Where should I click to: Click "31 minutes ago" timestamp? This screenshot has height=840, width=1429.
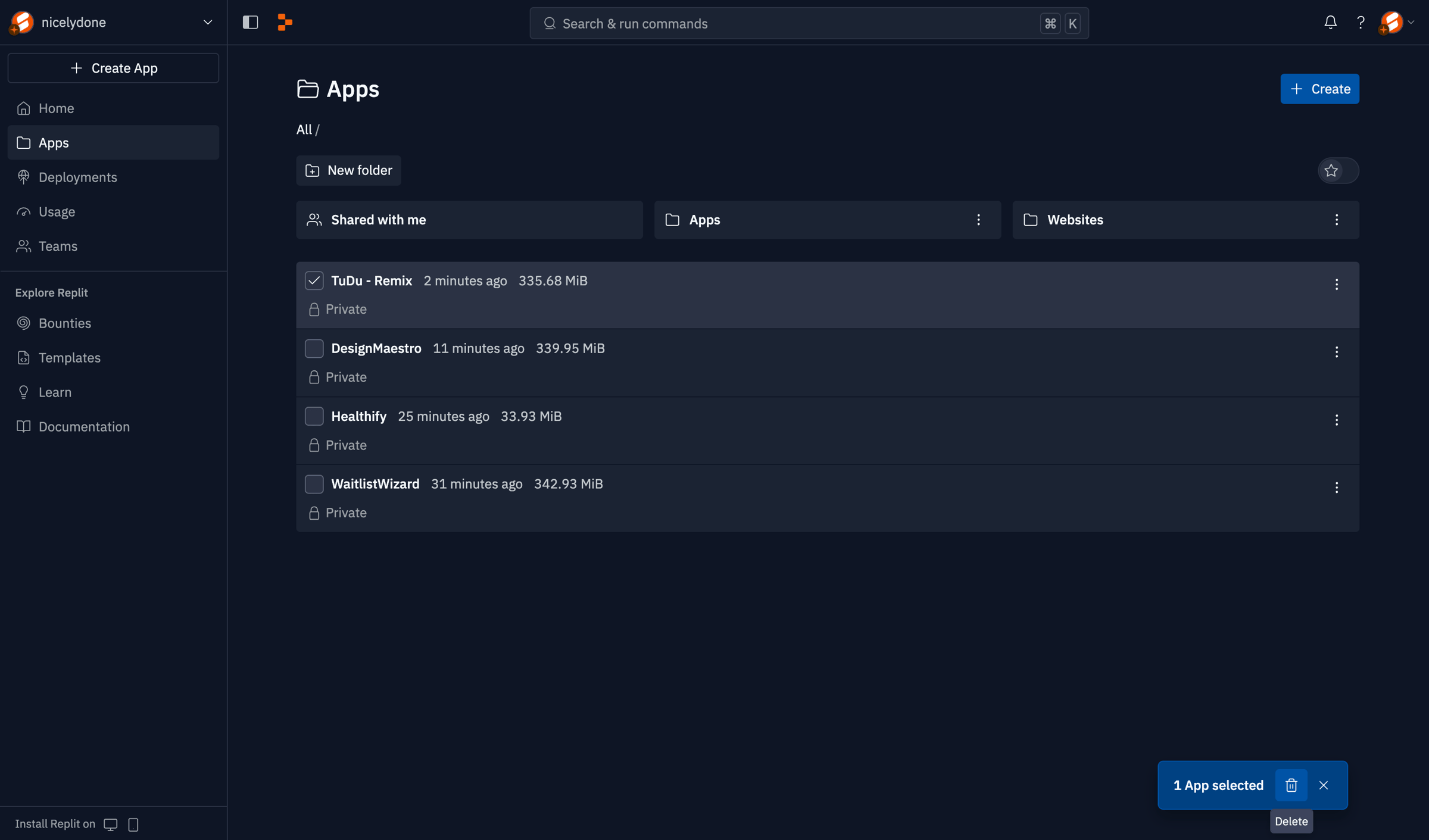[x=477, y=484]
